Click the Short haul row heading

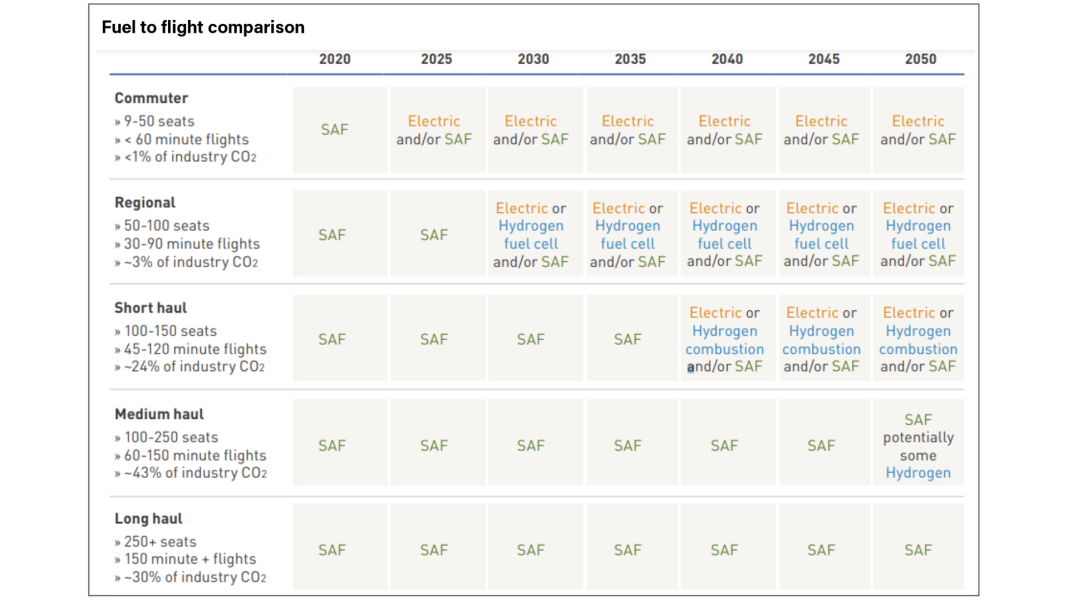151,308
